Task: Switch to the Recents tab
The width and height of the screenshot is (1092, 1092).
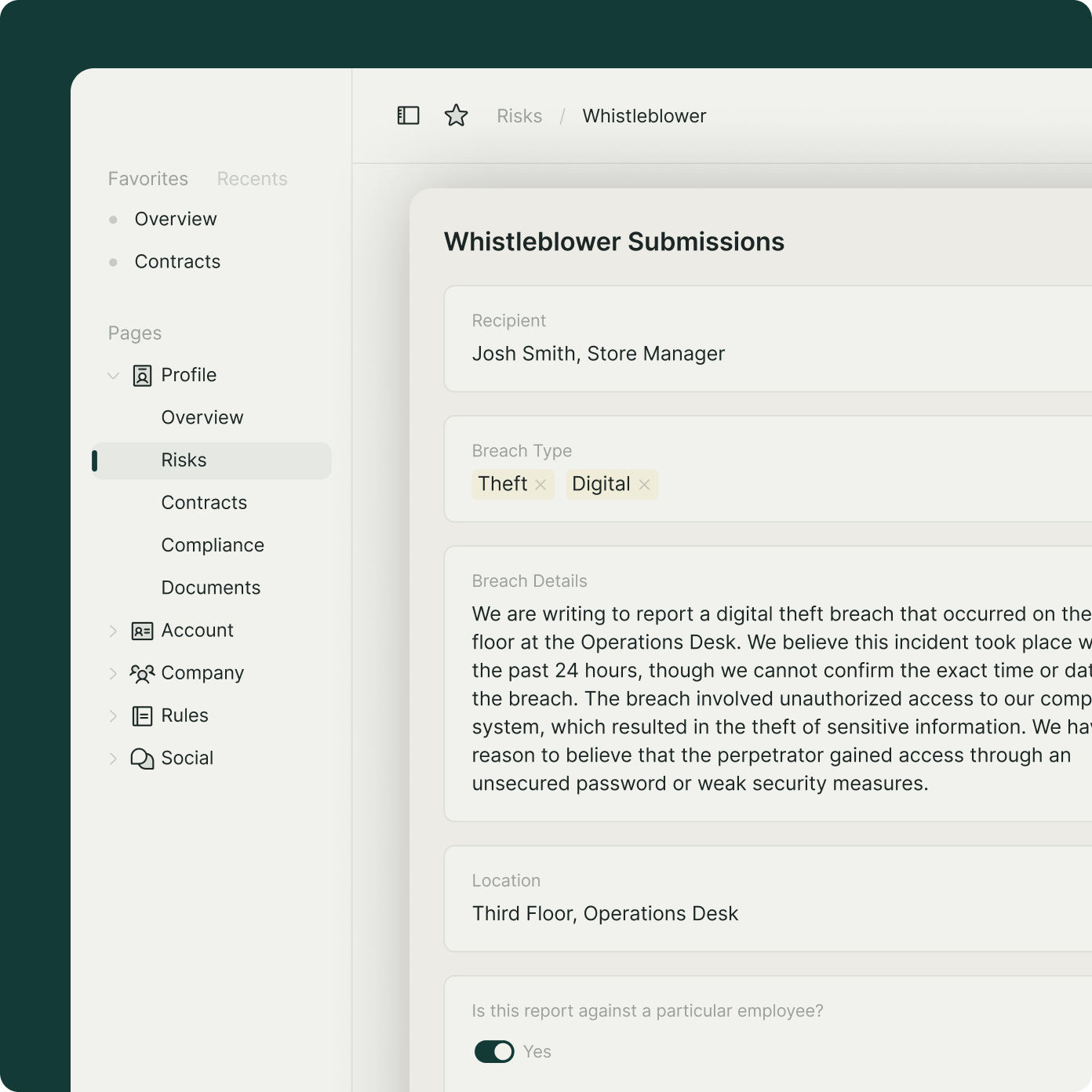Action: [252, 179]
